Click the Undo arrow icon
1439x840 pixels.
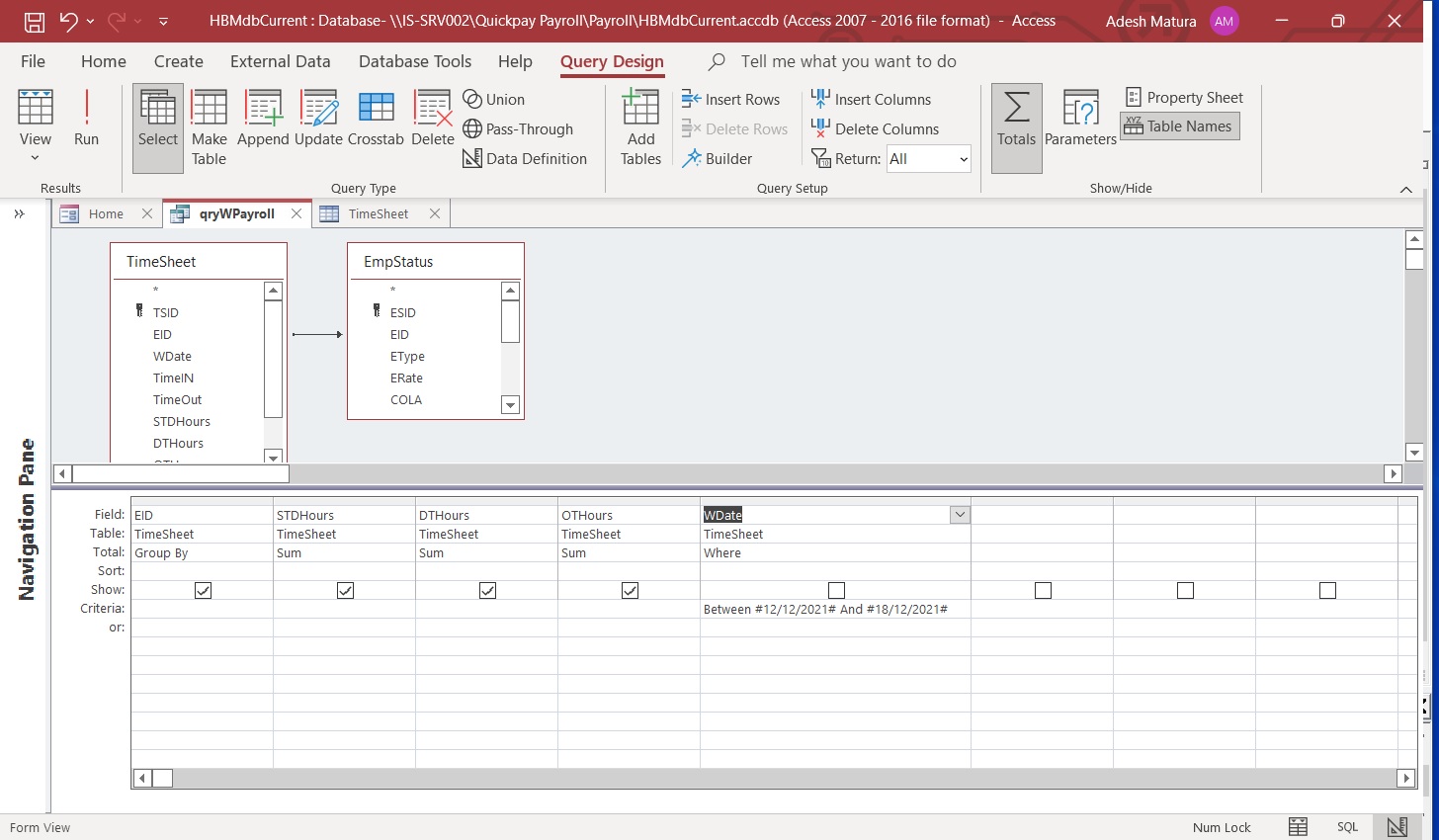pyautogui.click(x=67, y=21)
